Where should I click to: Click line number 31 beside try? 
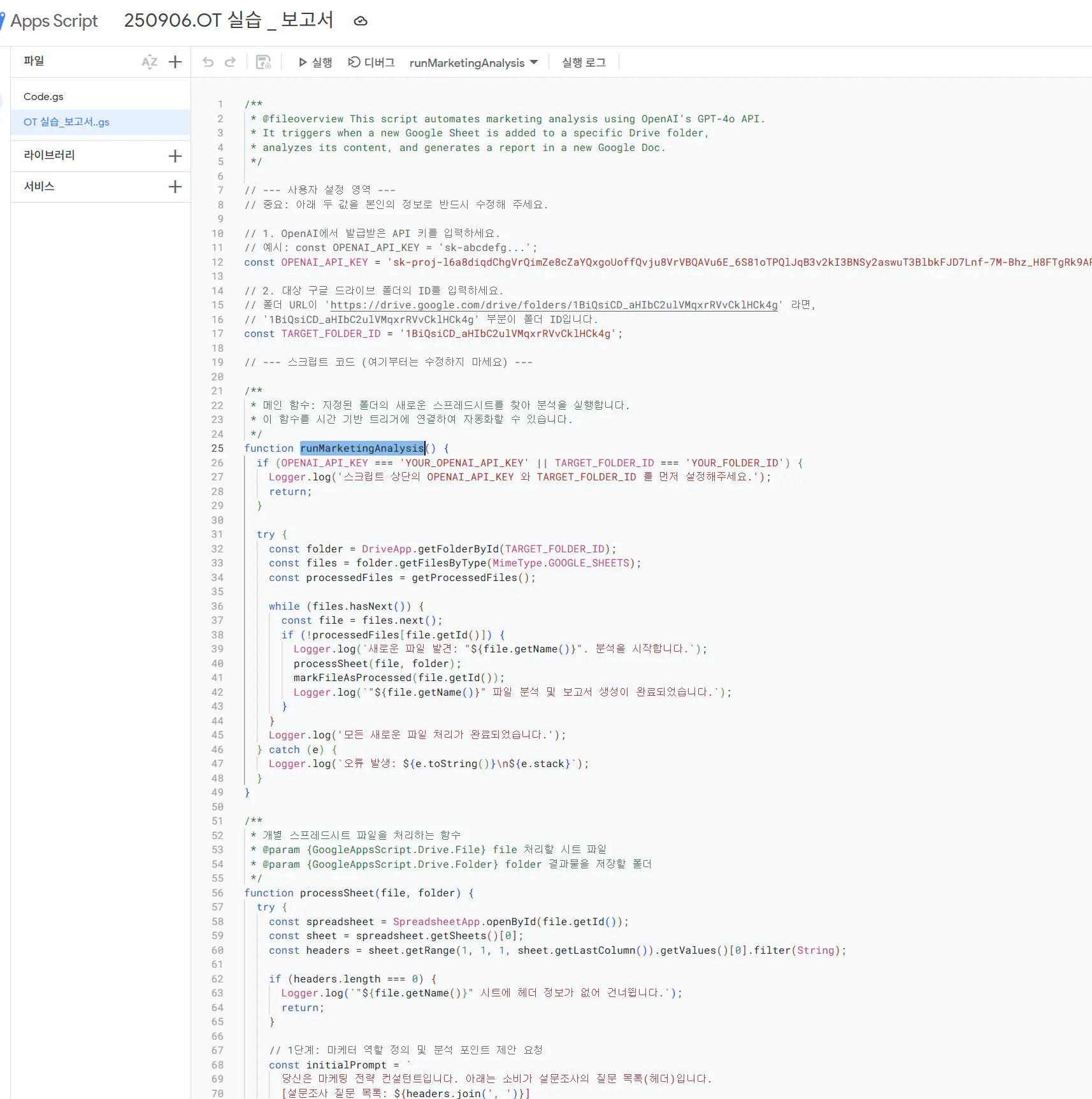click(x=218, y=535)
